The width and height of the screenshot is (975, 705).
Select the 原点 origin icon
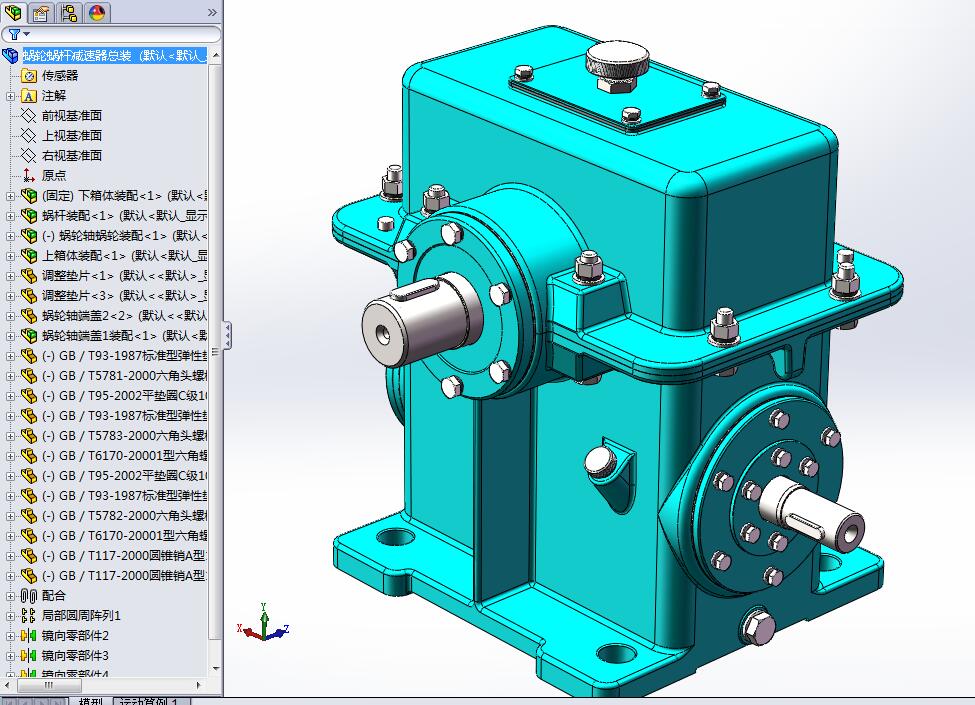click(x=29, y=175)
